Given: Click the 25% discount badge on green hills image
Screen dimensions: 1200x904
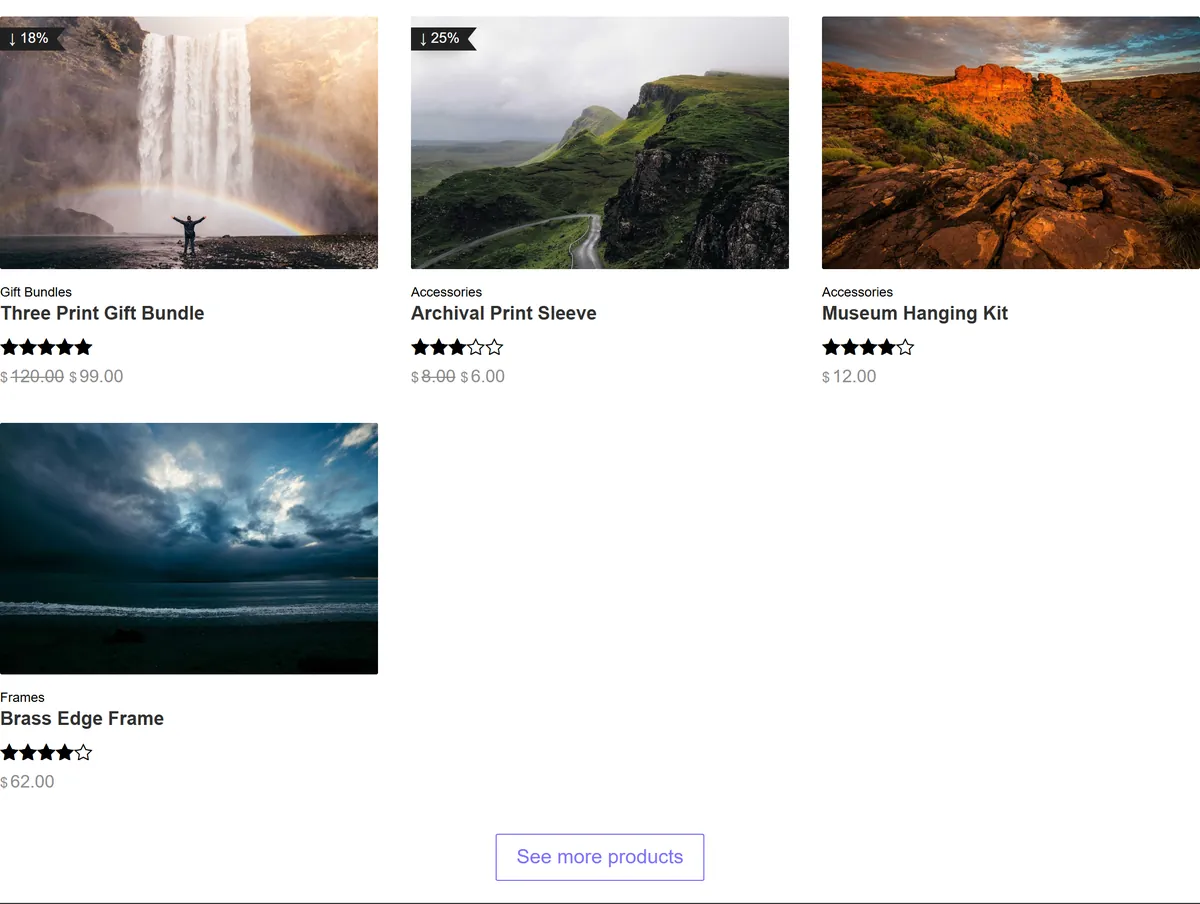Looking at the screenshot, I should [443, 38].
